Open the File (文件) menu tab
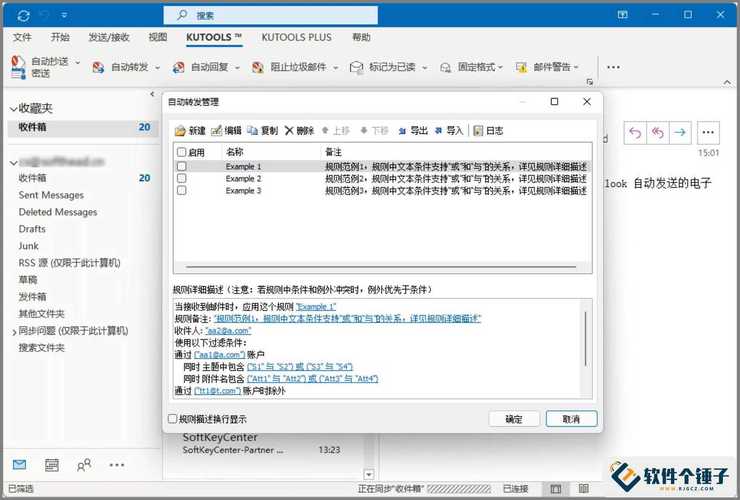 [22, 37]
